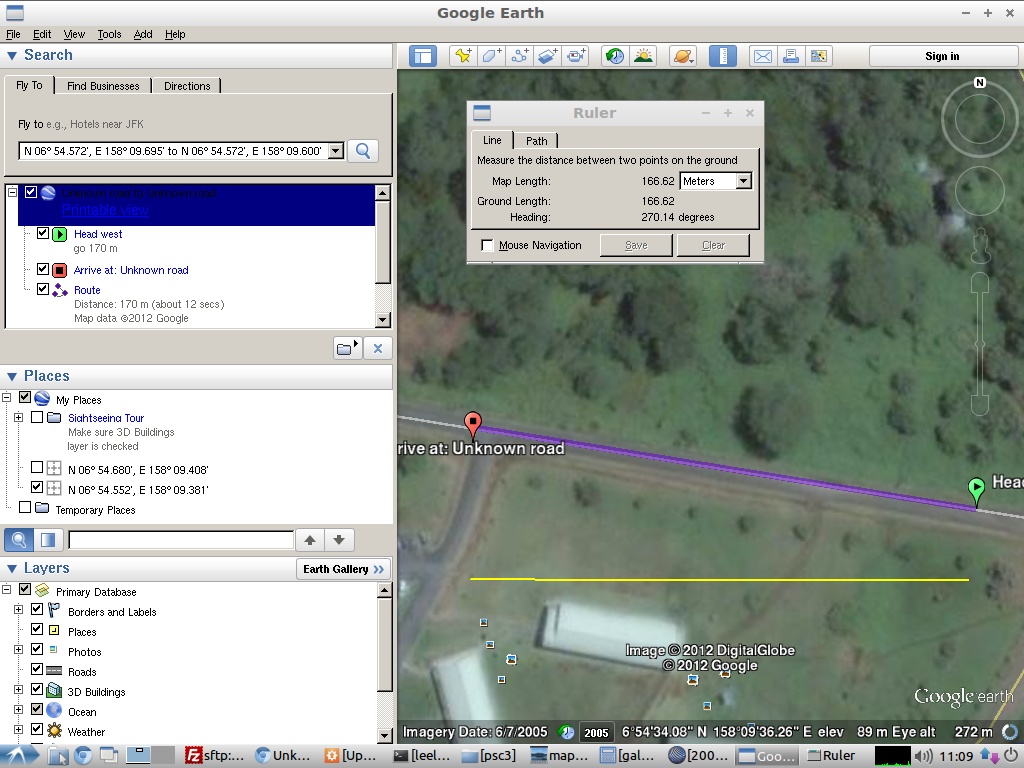Add a placemark with the pushpin icon
Viewport: 1024px width, 768px height.
(x=463, y=56)
